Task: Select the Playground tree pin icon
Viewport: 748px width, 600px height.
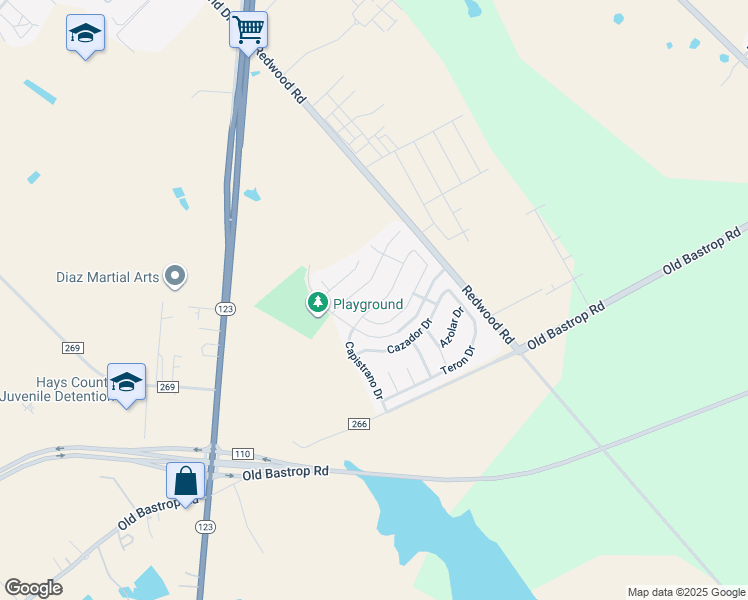Action: click(x=318, y=303)
